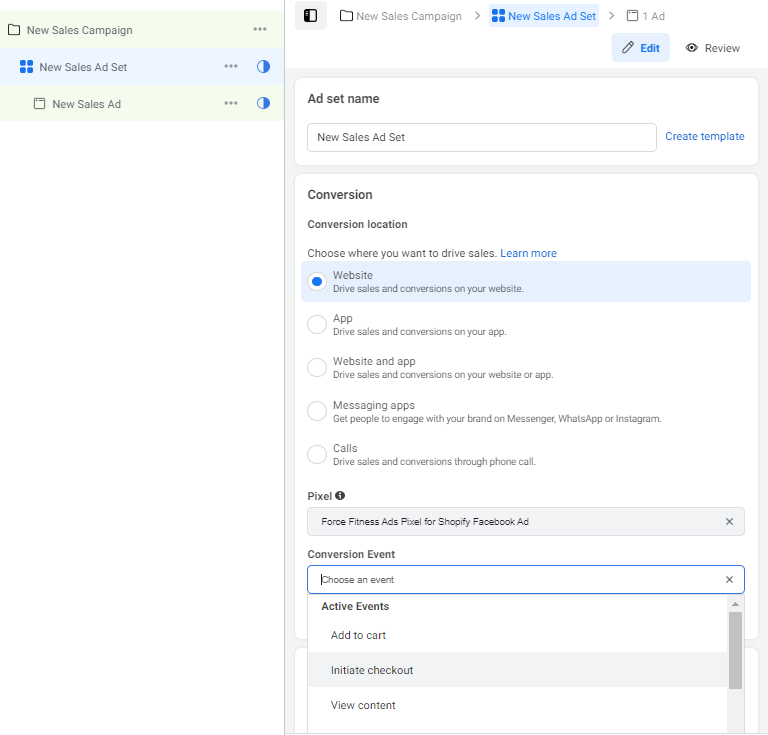The width and height of the screenshot is (768, 735).
Task: Clear the Conversion Event field
Action: coord(729,580)
